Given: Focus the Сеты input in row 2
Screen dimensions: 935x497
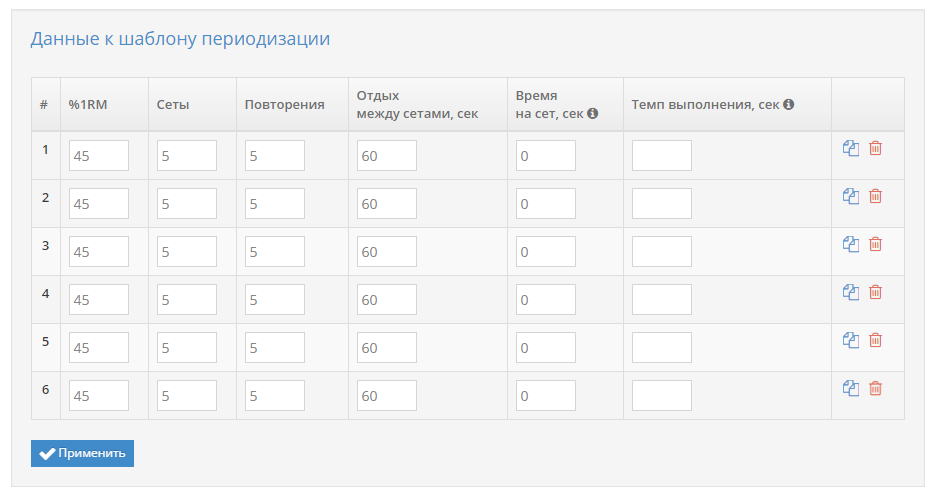Looking at the screenshot, I should click(187, 203).
